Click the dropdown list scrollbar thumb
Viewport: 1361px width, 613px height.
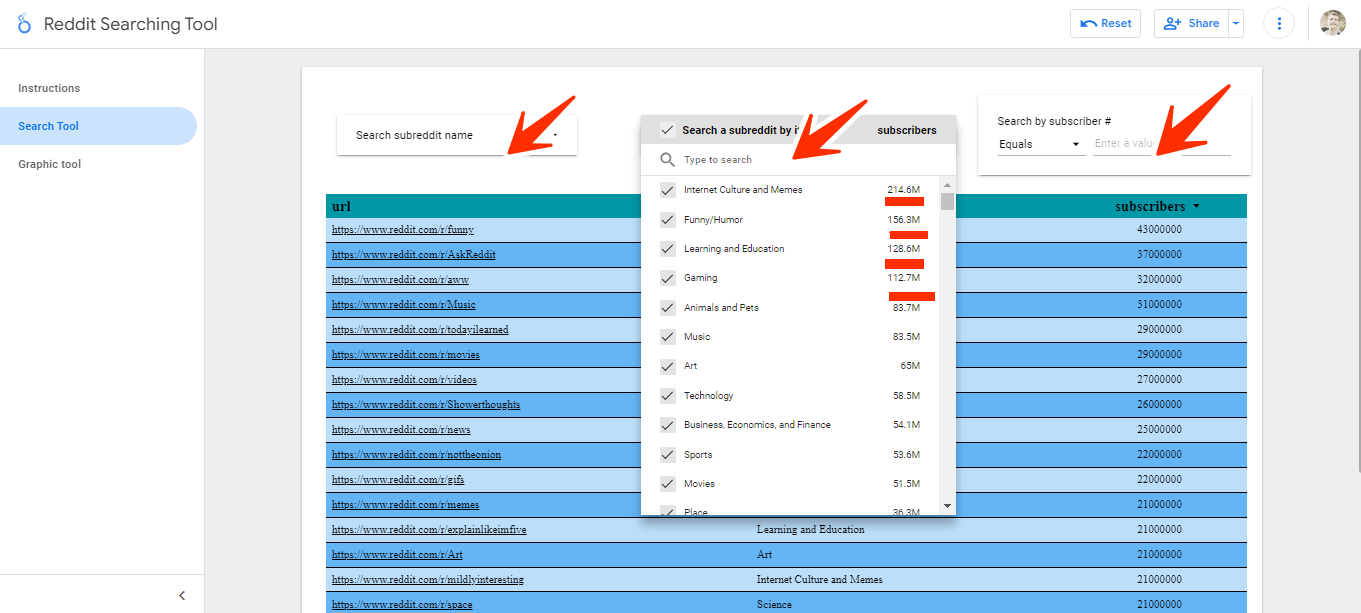point(948,202)
